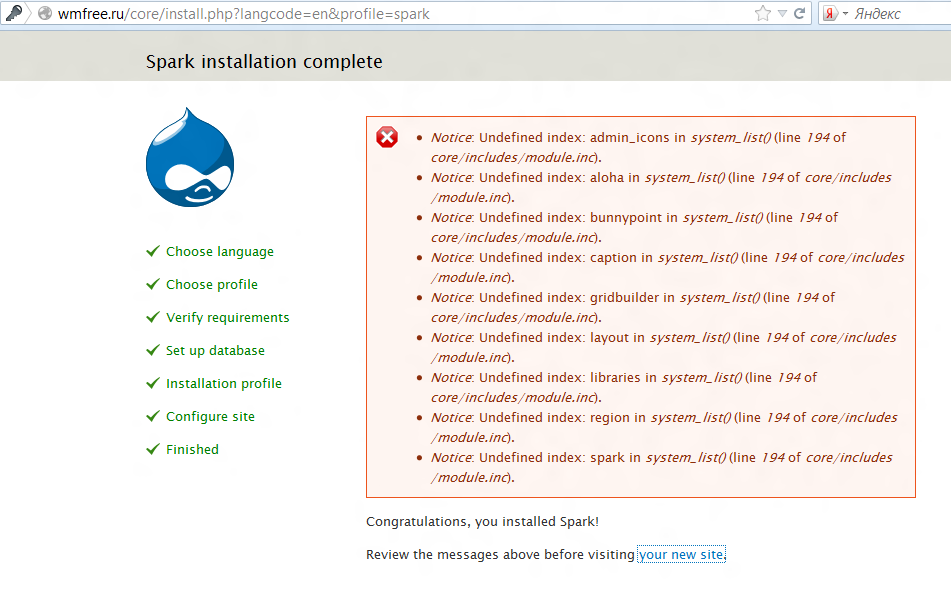Click the blue Drupal droplet logo
Screen dimensions: 951x596
(x=190, y=160)
